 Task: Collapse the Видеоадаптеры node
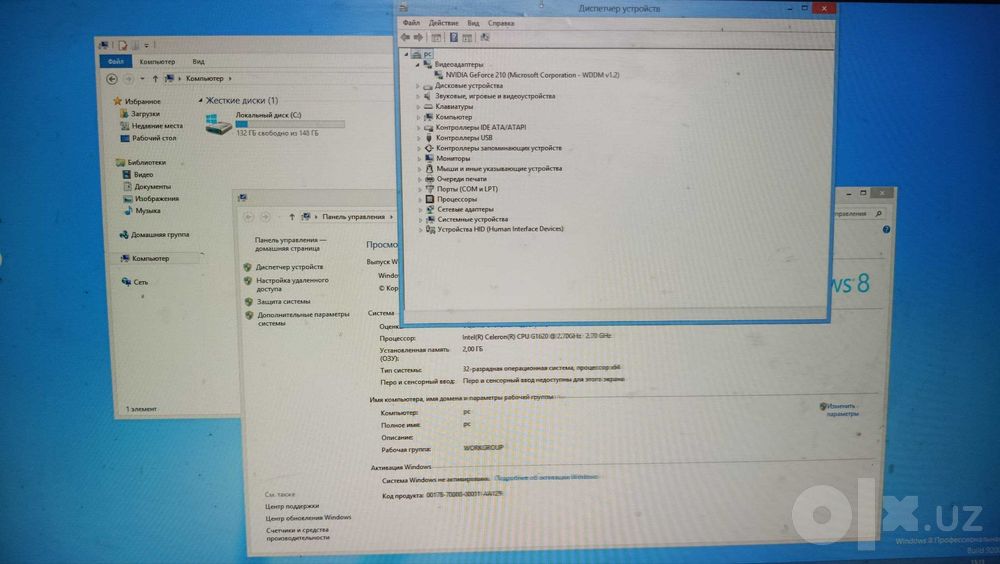(x=418, y=64)
